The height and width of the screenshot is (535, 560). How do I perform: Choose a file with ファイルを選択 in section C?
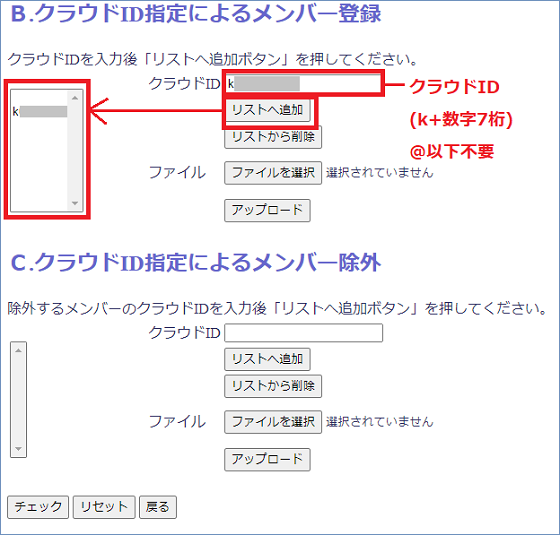point(273,422)
